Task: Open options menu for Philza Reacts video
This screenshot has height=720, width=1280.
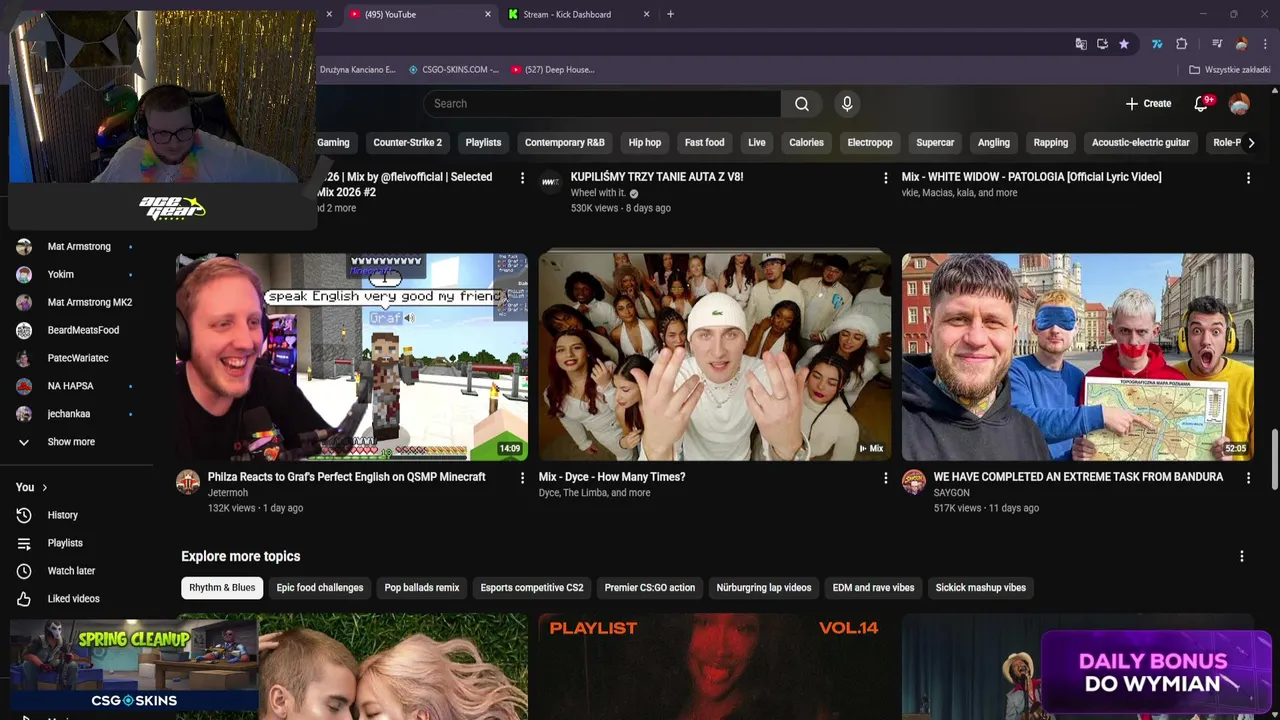Action: pyautogui.click(x=522, y=478)
